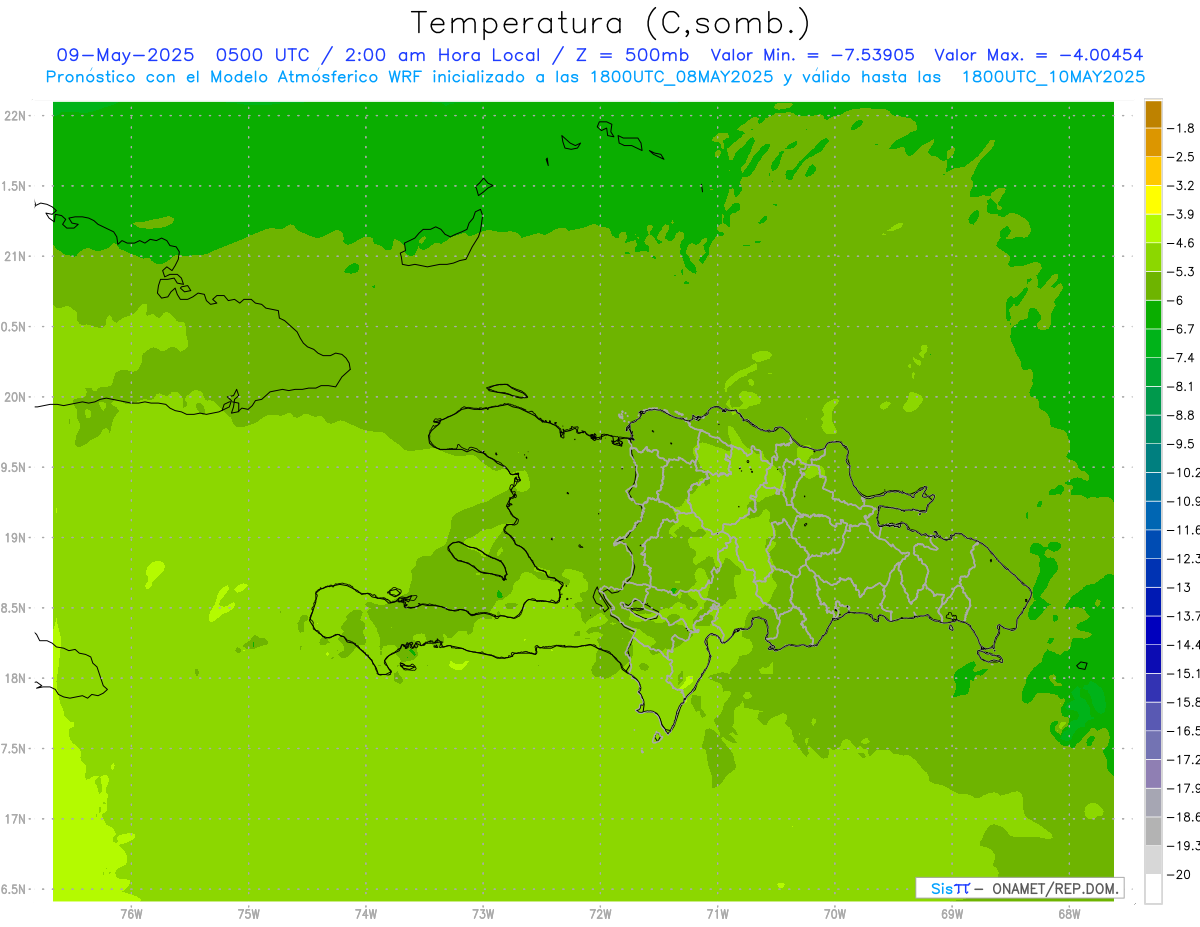Image resolution: width=1200 pixels, height=927 pixels.
Task: Select the 73W longitude axis label
Action: [x=483, y=913]
